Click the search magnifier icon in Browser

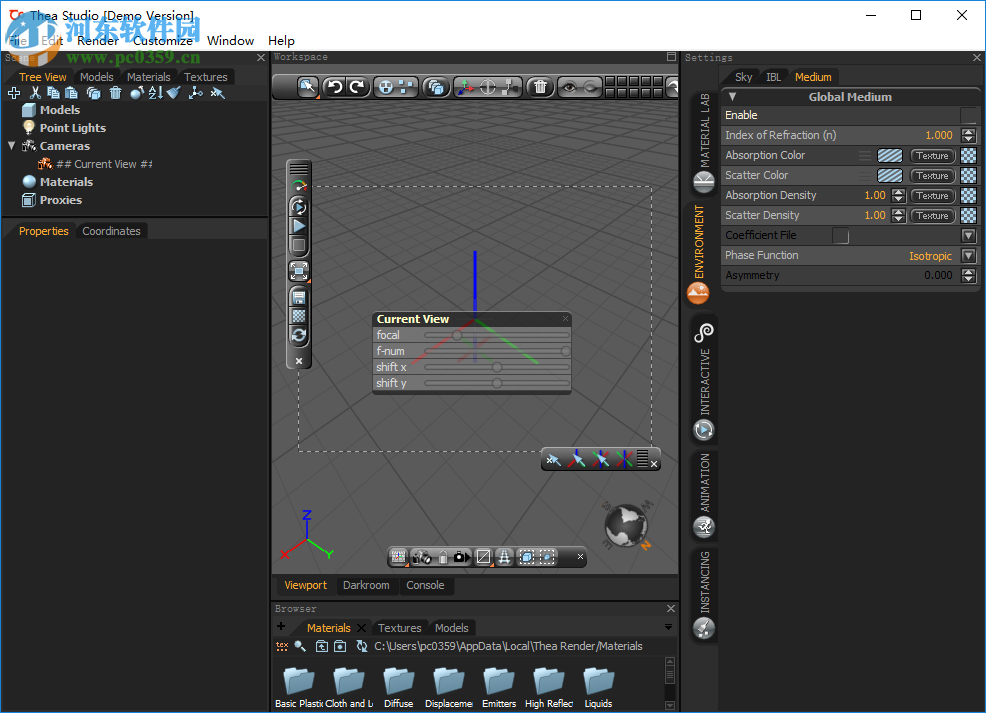[301, 646]
